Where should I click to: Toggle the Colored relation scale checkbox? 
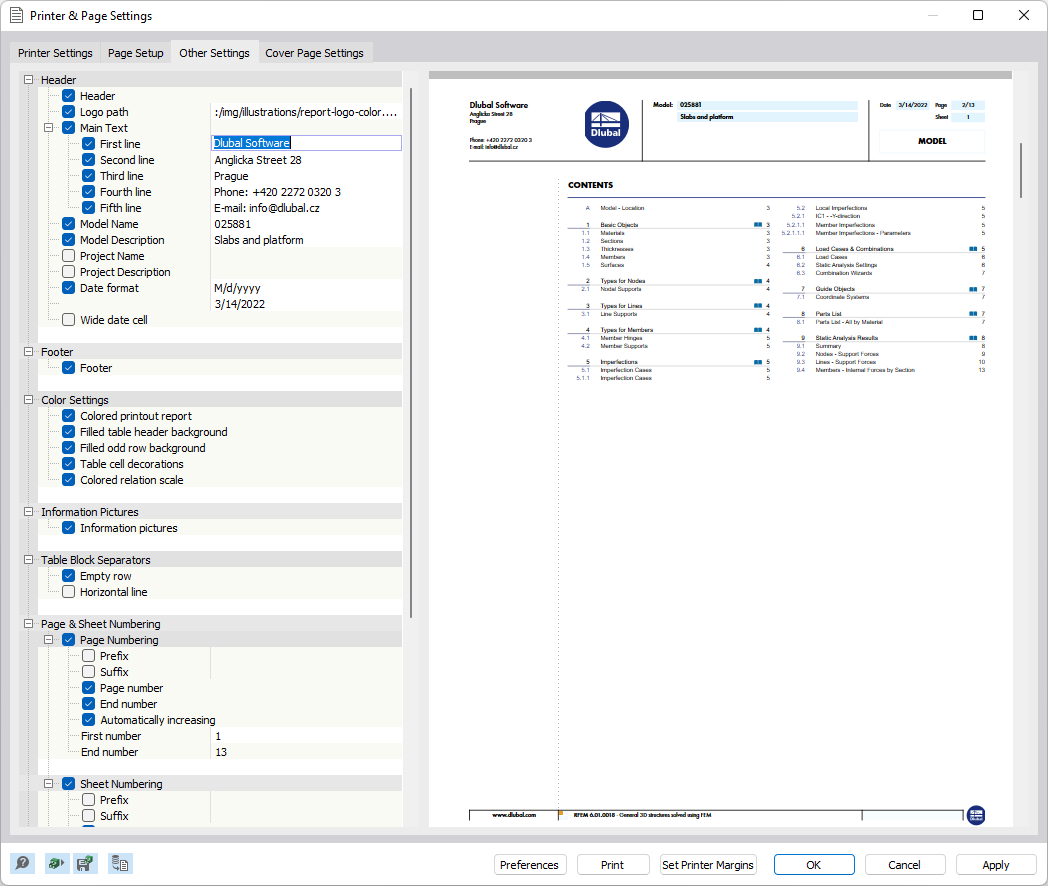point(69,480)
